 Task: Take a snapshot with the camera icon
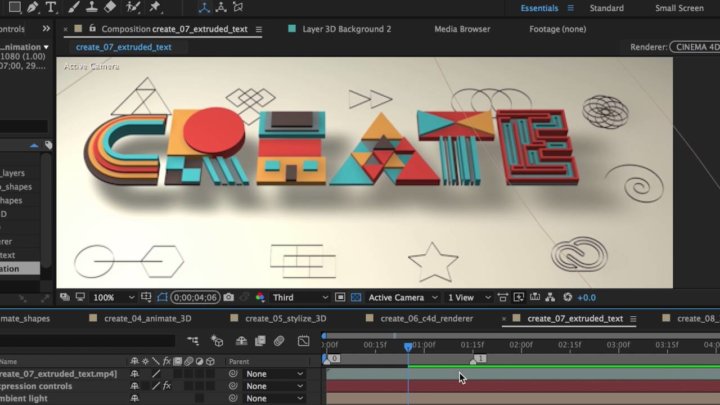click(x=229, y=297)
